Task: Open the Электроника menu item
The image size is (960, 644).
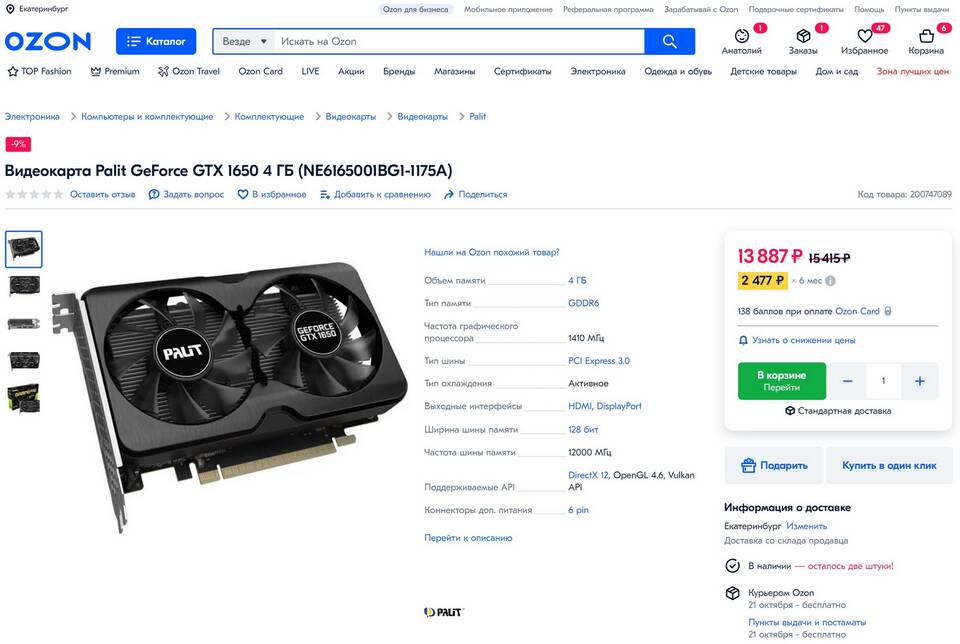Action: pyautogui.click(x=598, y=72)
